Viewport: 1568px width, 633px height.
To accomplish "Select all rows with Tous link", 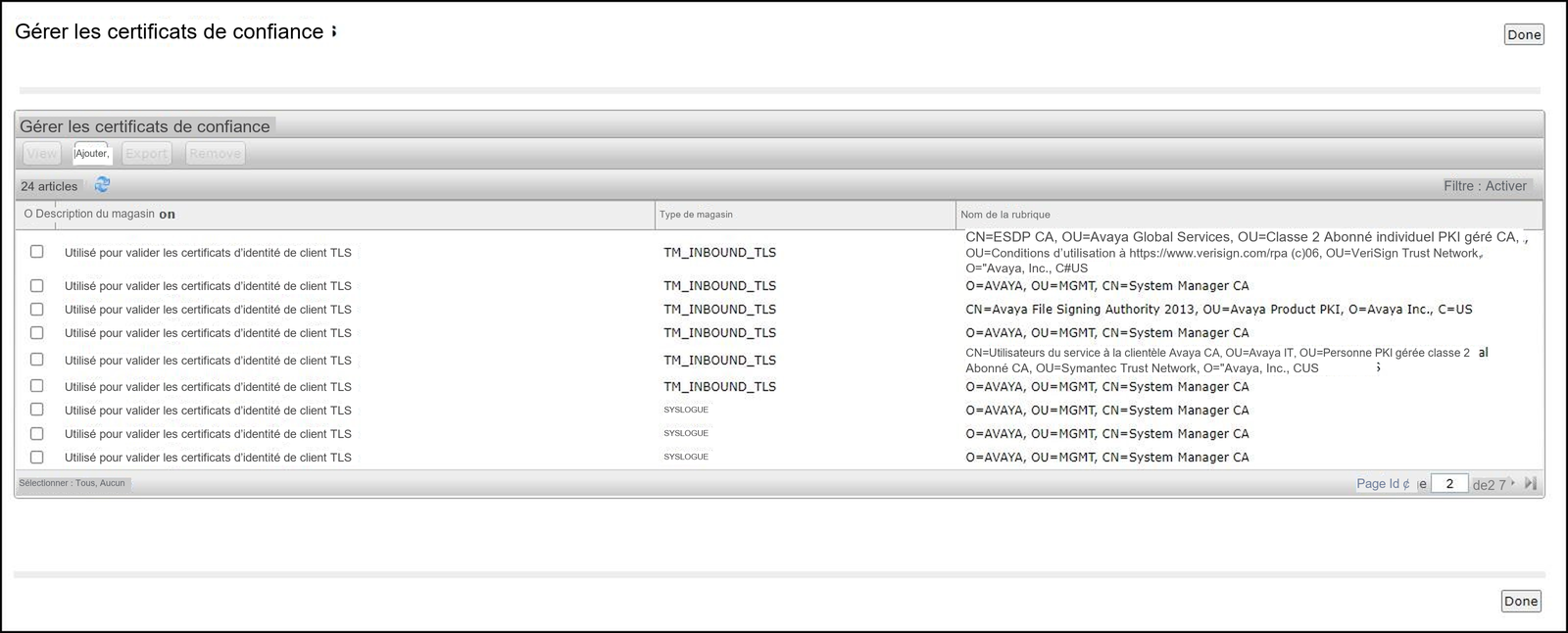I will tap(85, 483).
